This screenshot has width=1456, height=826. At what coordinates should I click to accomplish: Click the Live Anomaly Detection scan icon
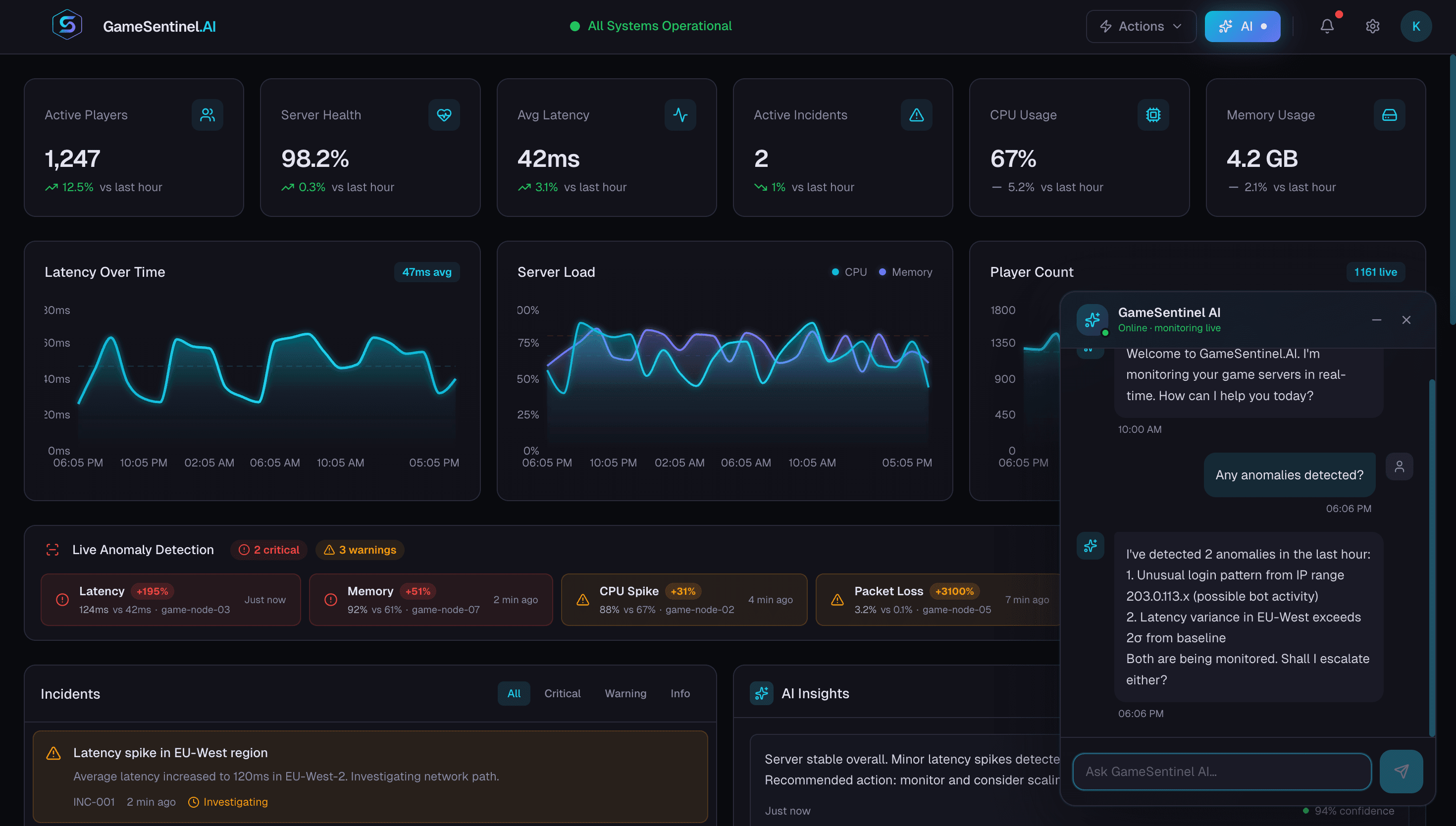click(52, 549)
